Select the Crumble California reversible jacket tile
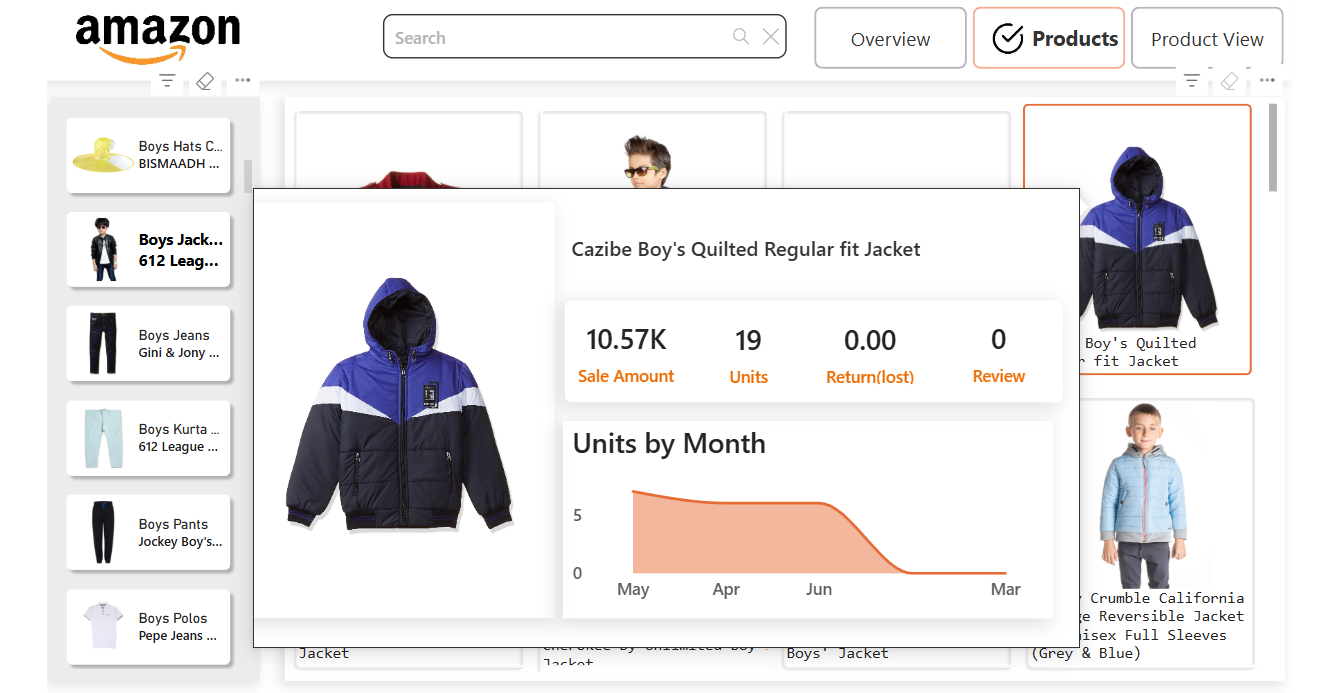 [1138, 532]
